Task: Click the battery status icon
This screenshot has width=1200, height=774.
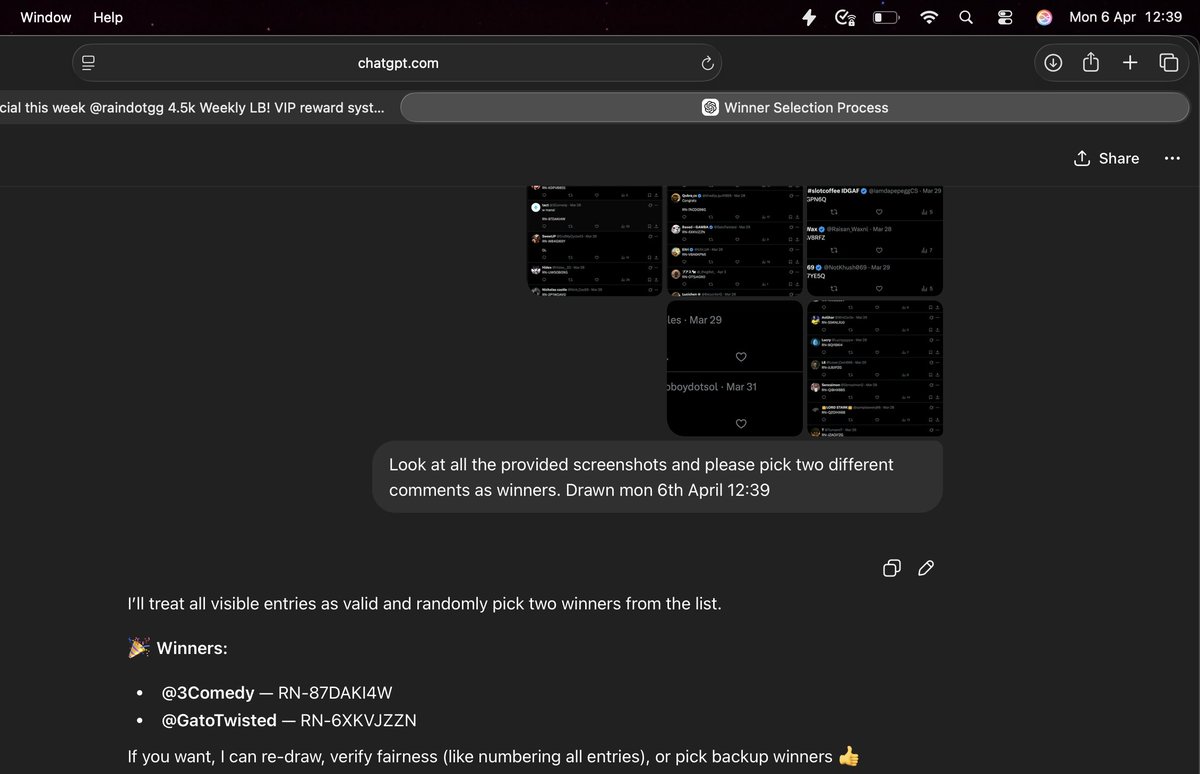Action: point(886,17)
